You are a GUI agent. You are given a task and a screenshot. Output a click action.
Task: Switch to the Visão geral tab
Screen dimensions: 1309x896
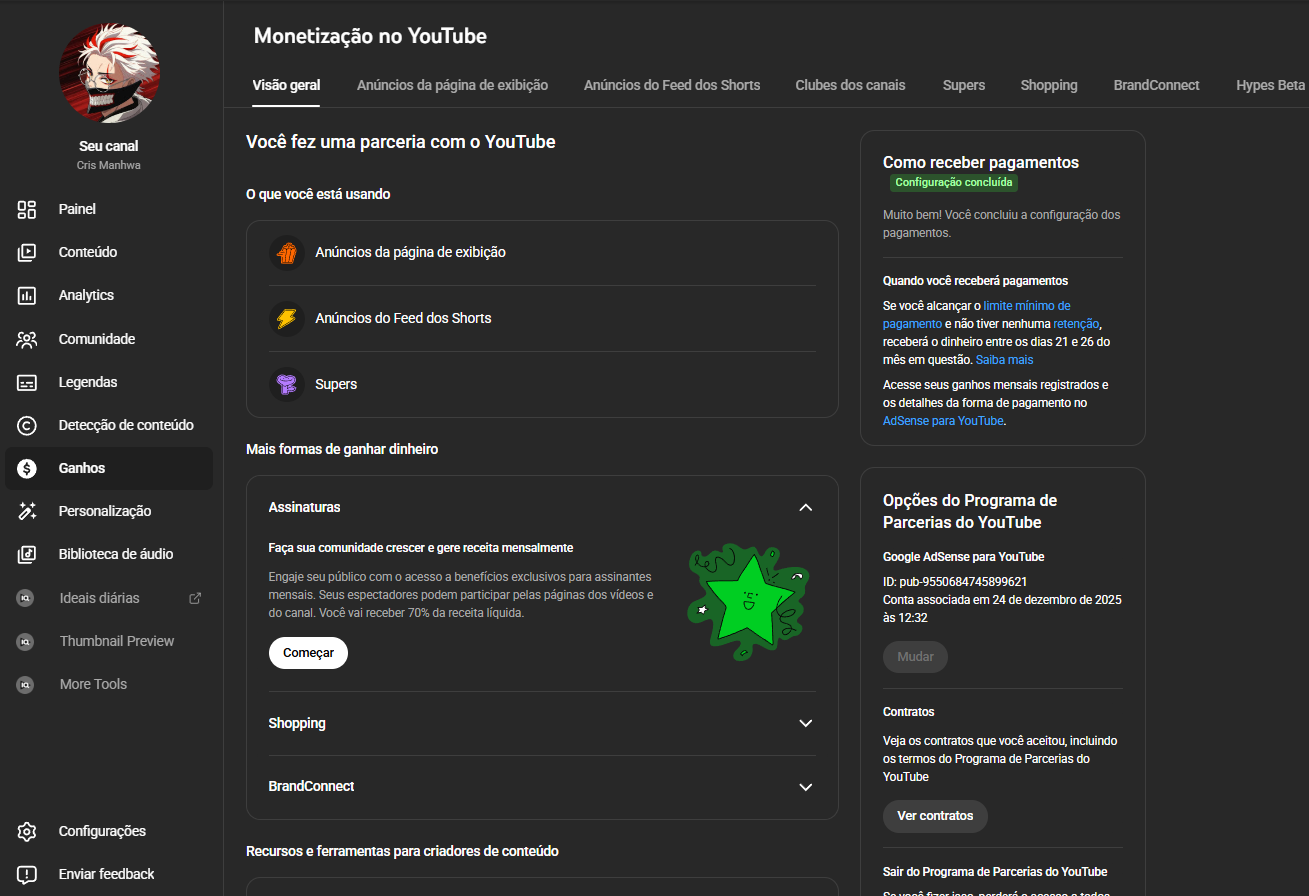pyautogui.click(x=286, y=85)
